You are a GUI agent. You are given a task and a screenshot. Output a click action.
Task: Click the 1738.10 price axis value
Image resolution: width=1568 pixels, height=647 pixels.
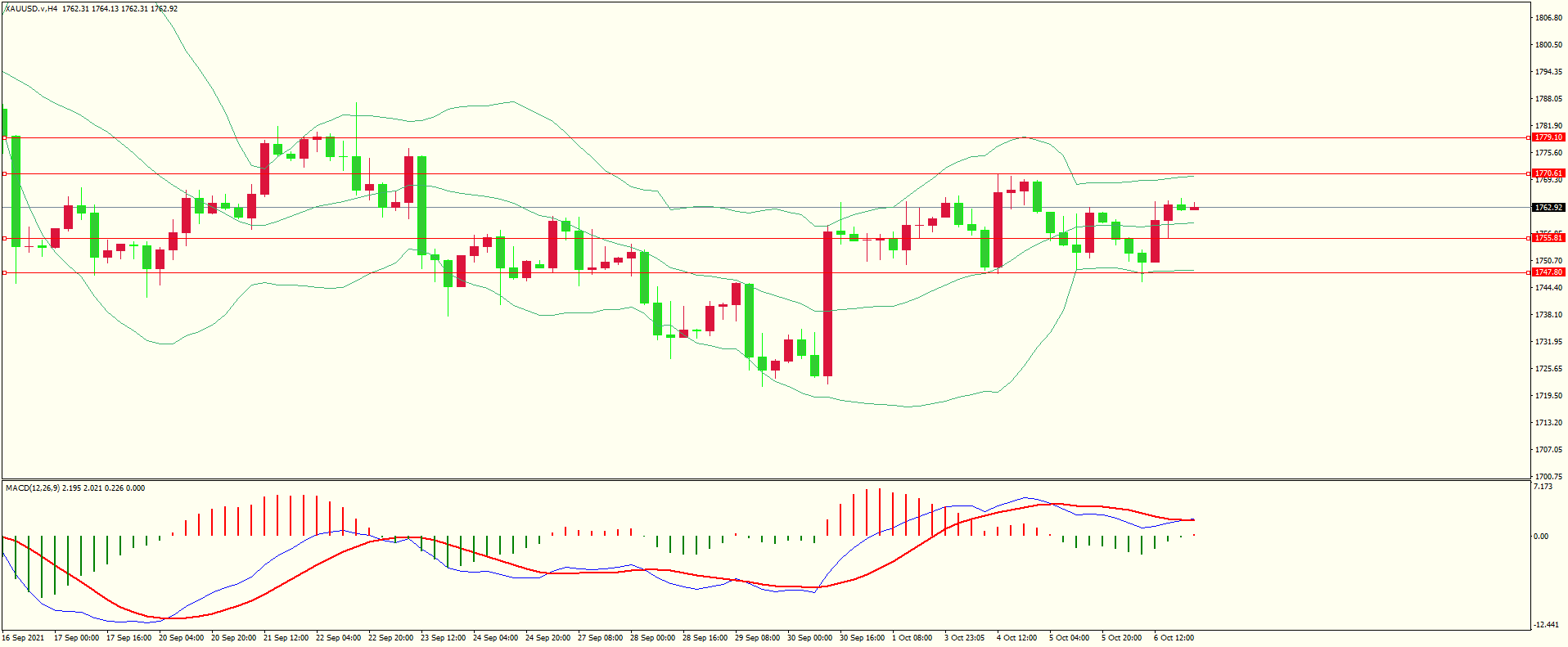(1548, 315)
